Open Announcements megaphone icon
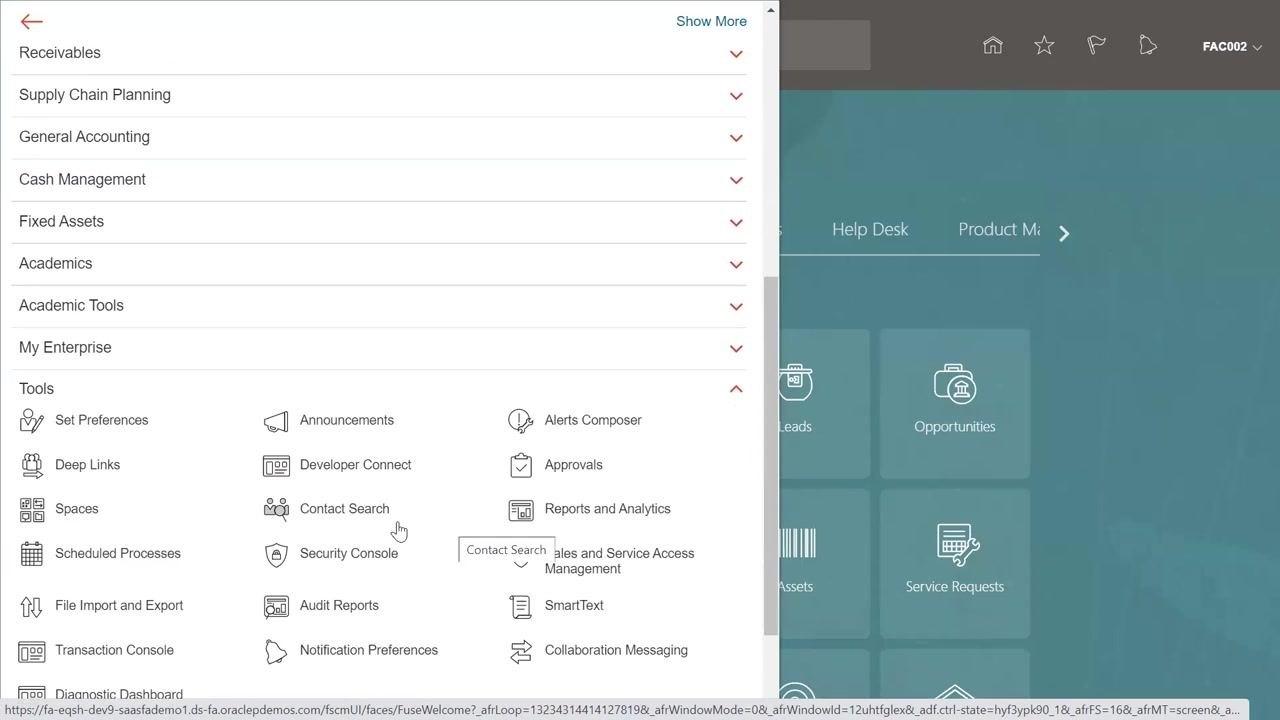The height and width of the screenshot is (720, 1280). [276, 421]
